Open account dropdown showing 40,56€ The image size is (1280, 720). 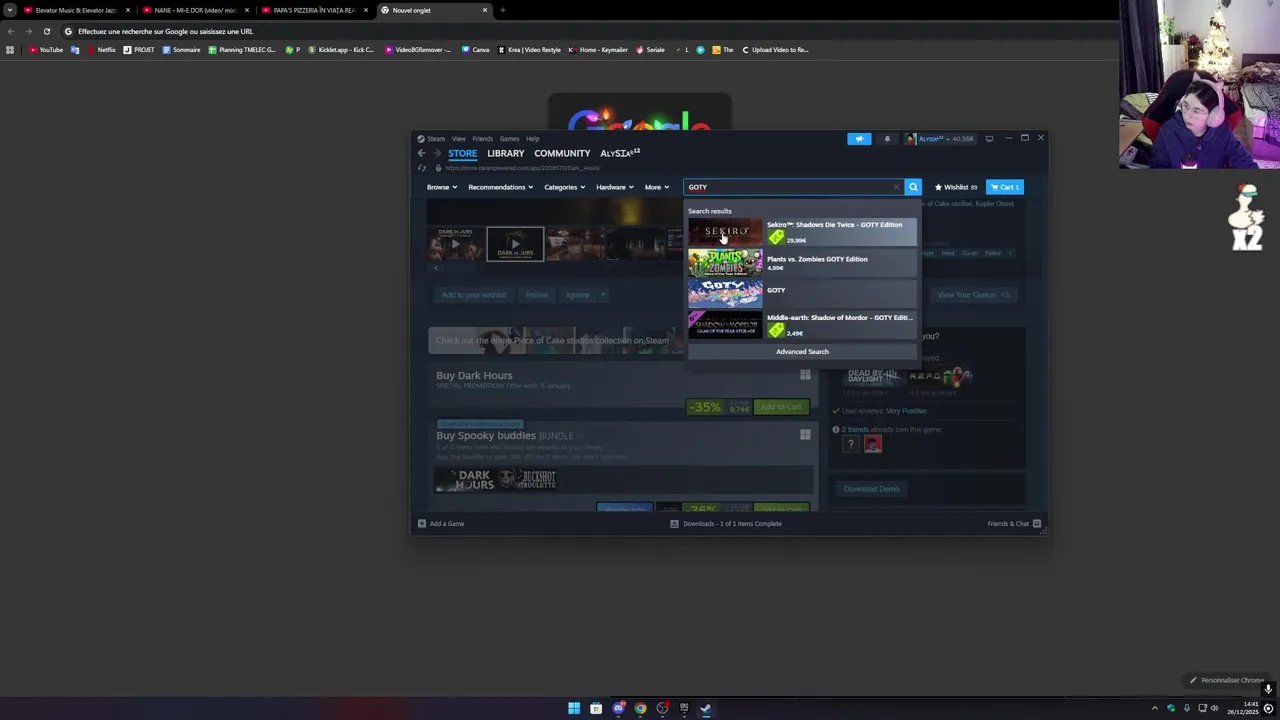(940, 139)
